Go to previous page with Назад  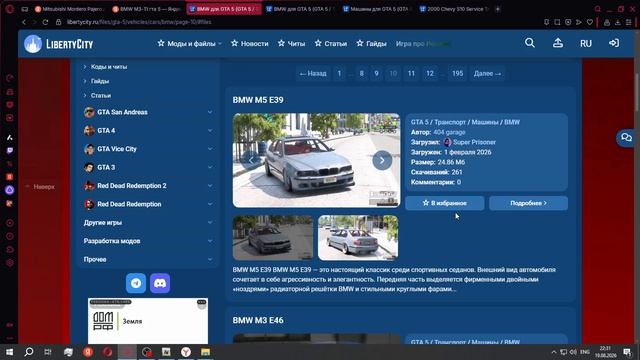coord(313,73)
